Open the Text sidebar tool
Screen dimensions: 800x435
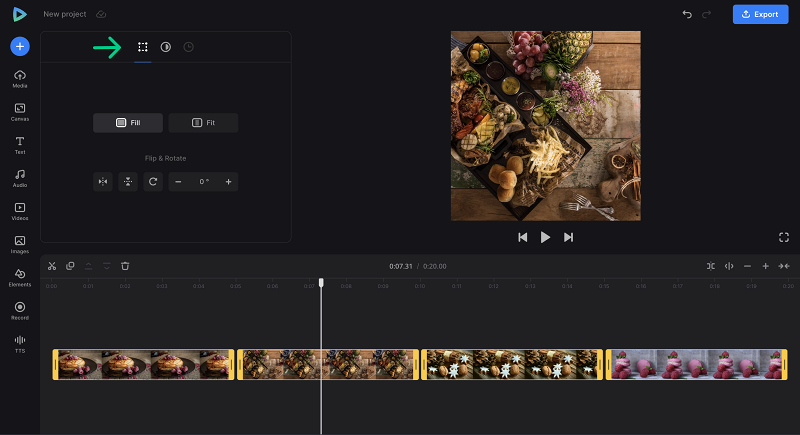(20, 145)
